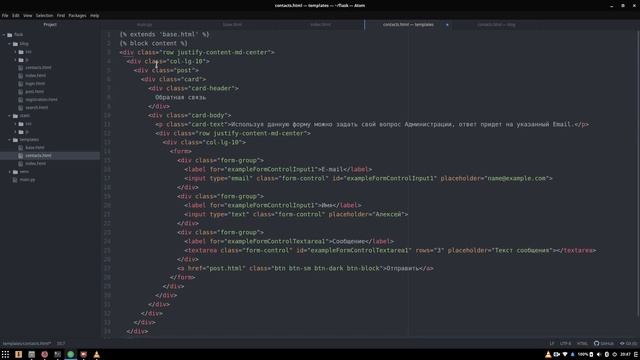Image resolution: width=640 pixels, height=360 pixels.
Task: Expand the css folder under blog
Action: [16, 52]
